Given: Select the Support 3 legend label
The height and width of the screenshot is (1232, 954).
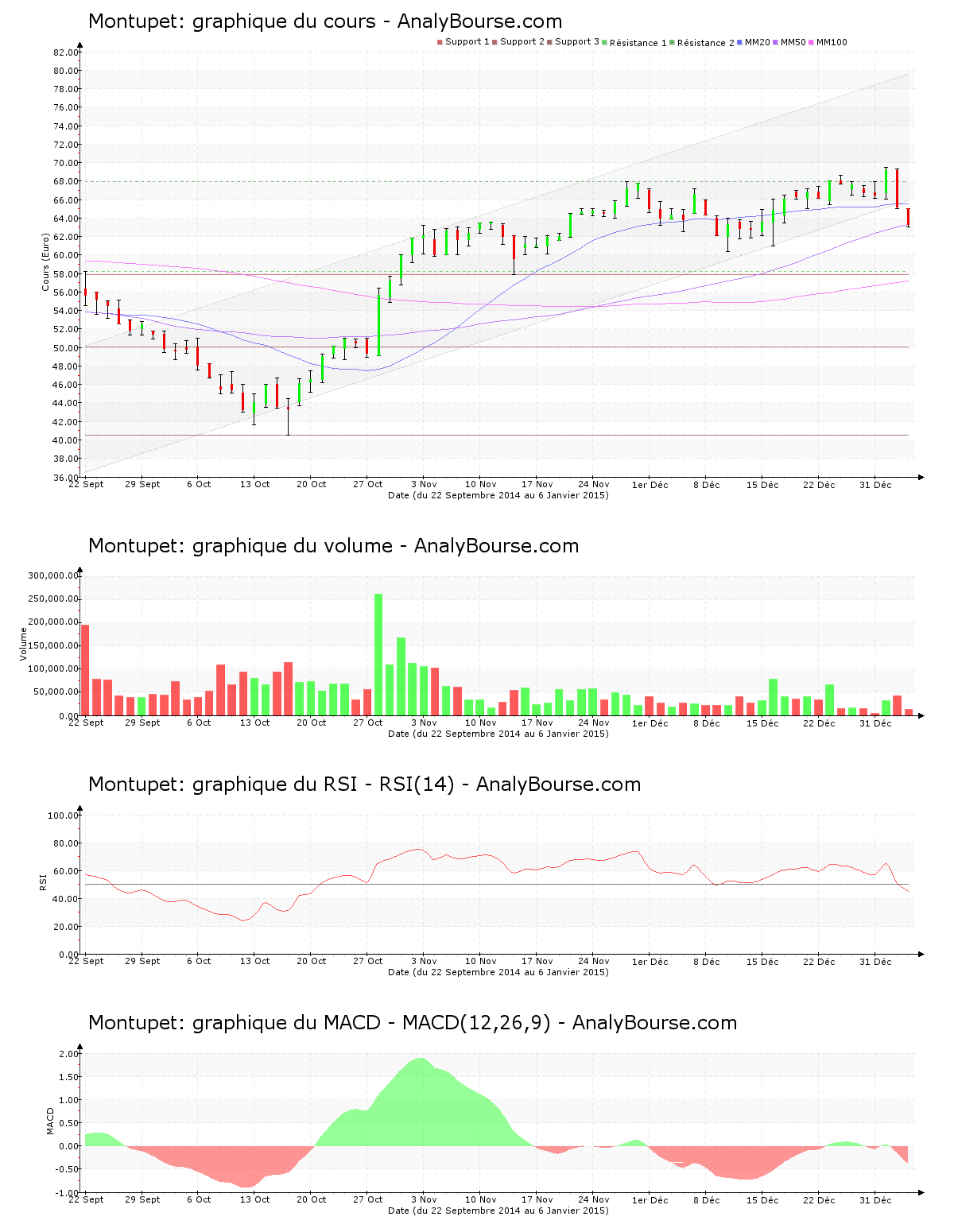Looking at the screenshot, I should click(577, 42).
